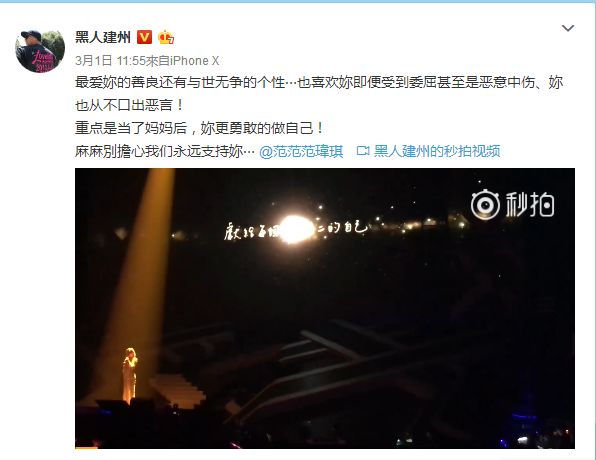Image resolution: width=596 pixels, height=460 pixels.
Task: Click the orange video progress bar
Action: coord(86,448)
